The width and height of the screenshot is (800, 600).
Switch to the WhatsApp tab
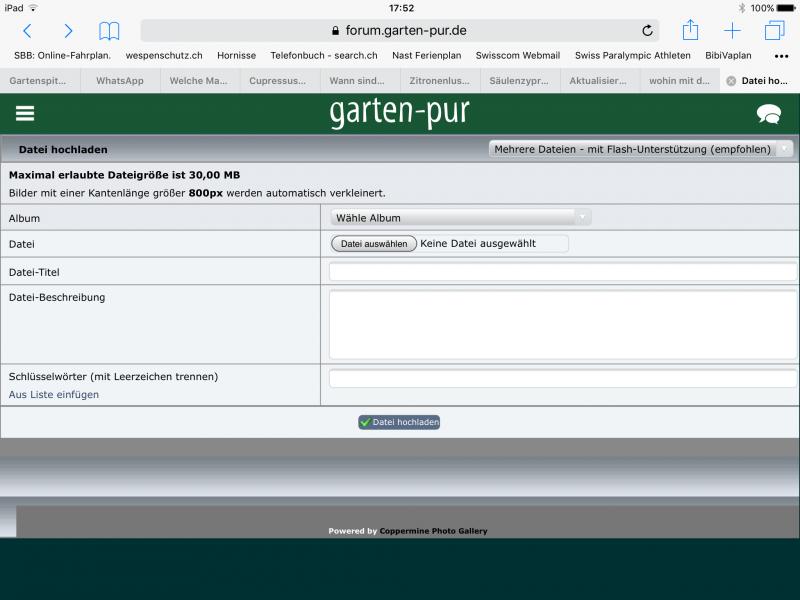coord(120,81)
